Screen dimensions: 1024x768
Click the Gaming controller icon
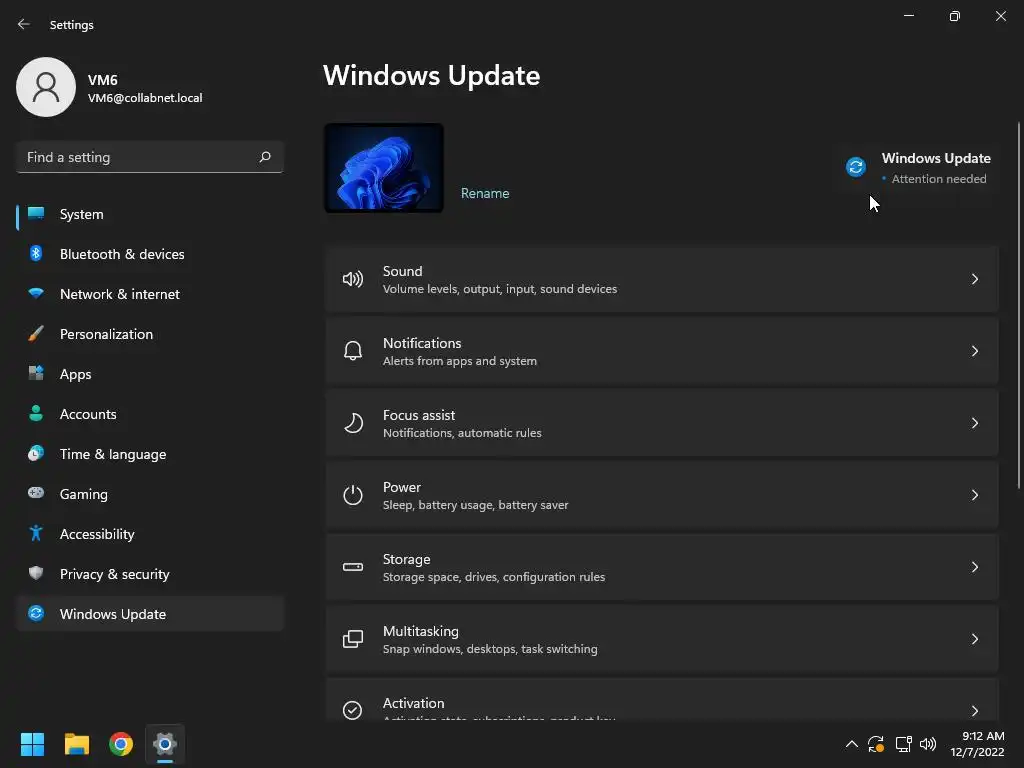36,493
